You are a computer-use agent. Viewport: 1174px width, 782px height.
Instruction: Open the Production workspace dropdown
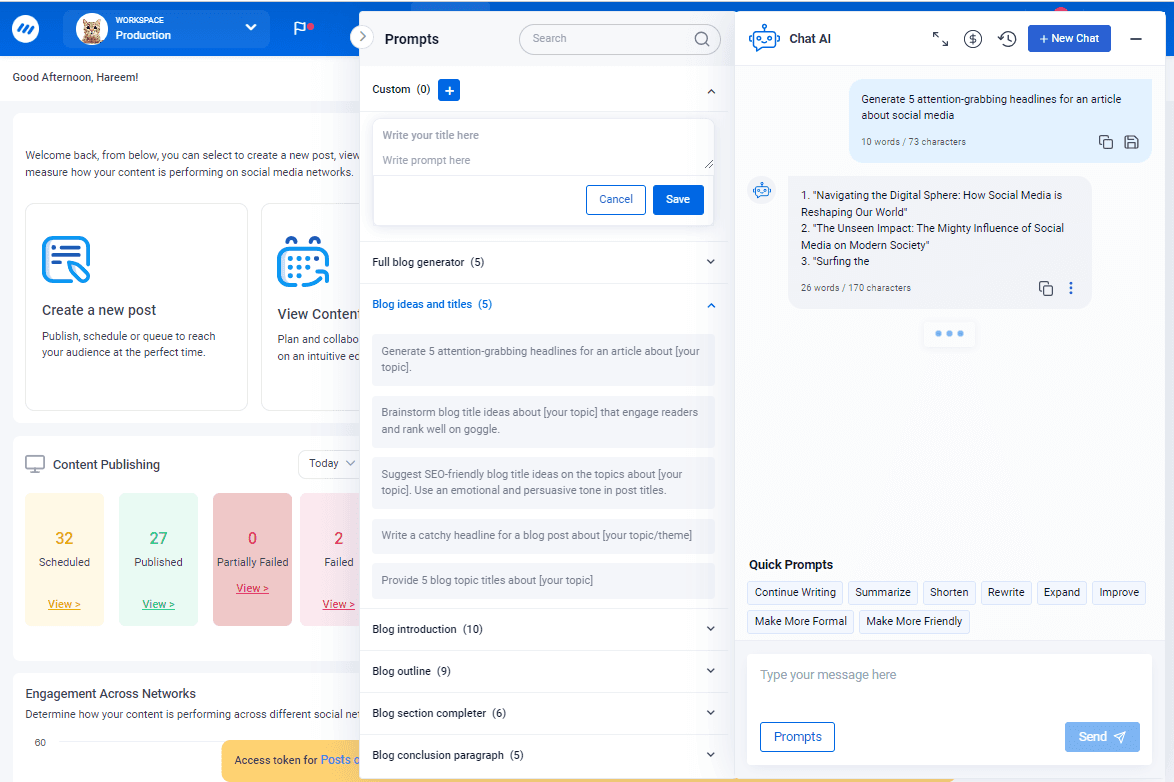click(x=250, y=28)
